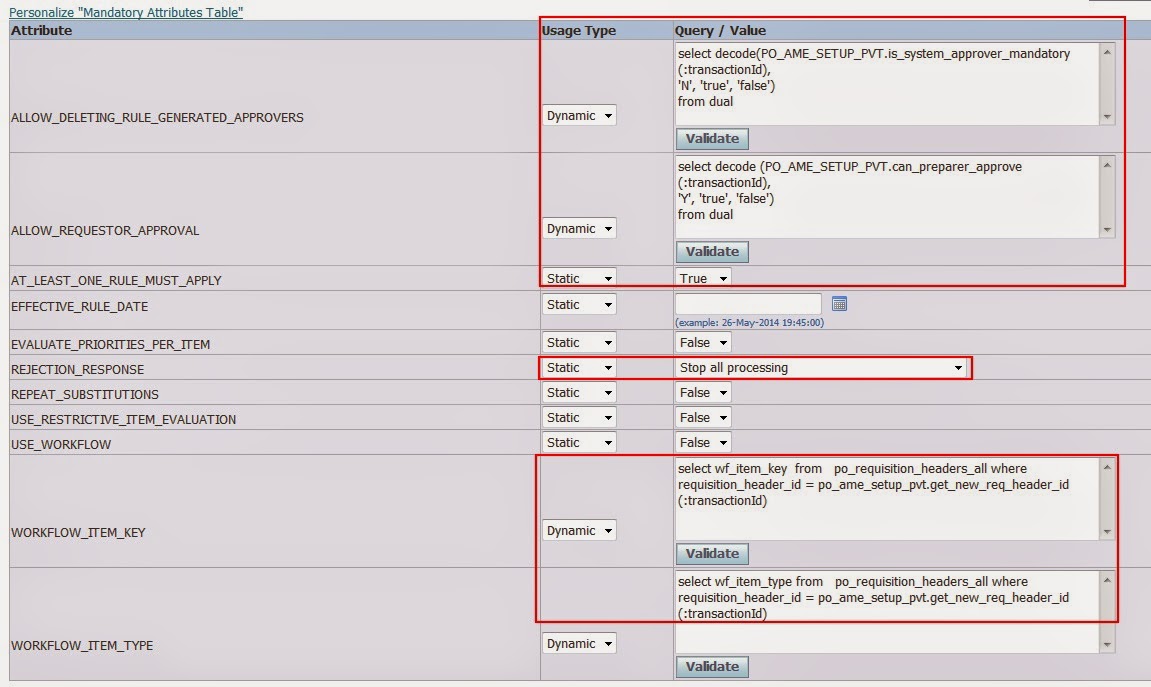The height and width of the screenshot is (687, 1151).
Task: Validate the WORKFLOW_ITEM_KEY query
Action: [712, 553]
